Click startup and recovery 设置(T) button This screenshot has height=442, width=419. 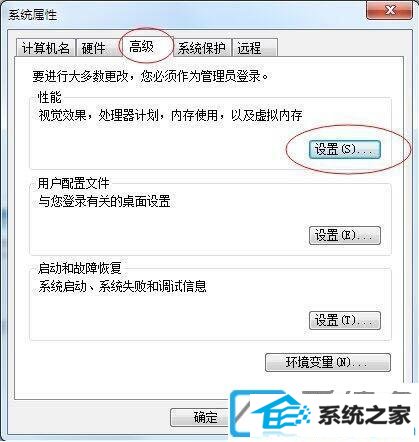(x=345, y=320)
